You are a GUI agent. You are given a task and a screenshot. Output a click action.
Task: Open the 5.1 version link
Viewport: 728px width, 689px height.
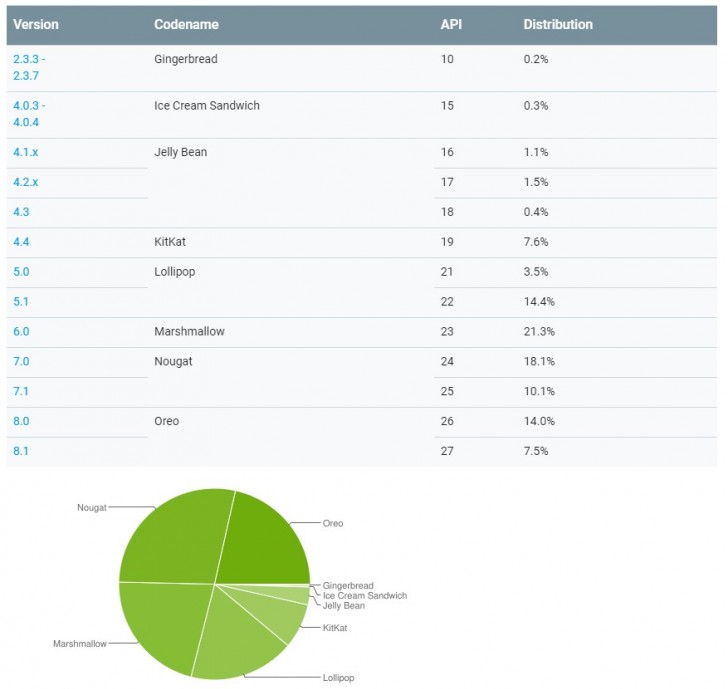pos(21,302)
